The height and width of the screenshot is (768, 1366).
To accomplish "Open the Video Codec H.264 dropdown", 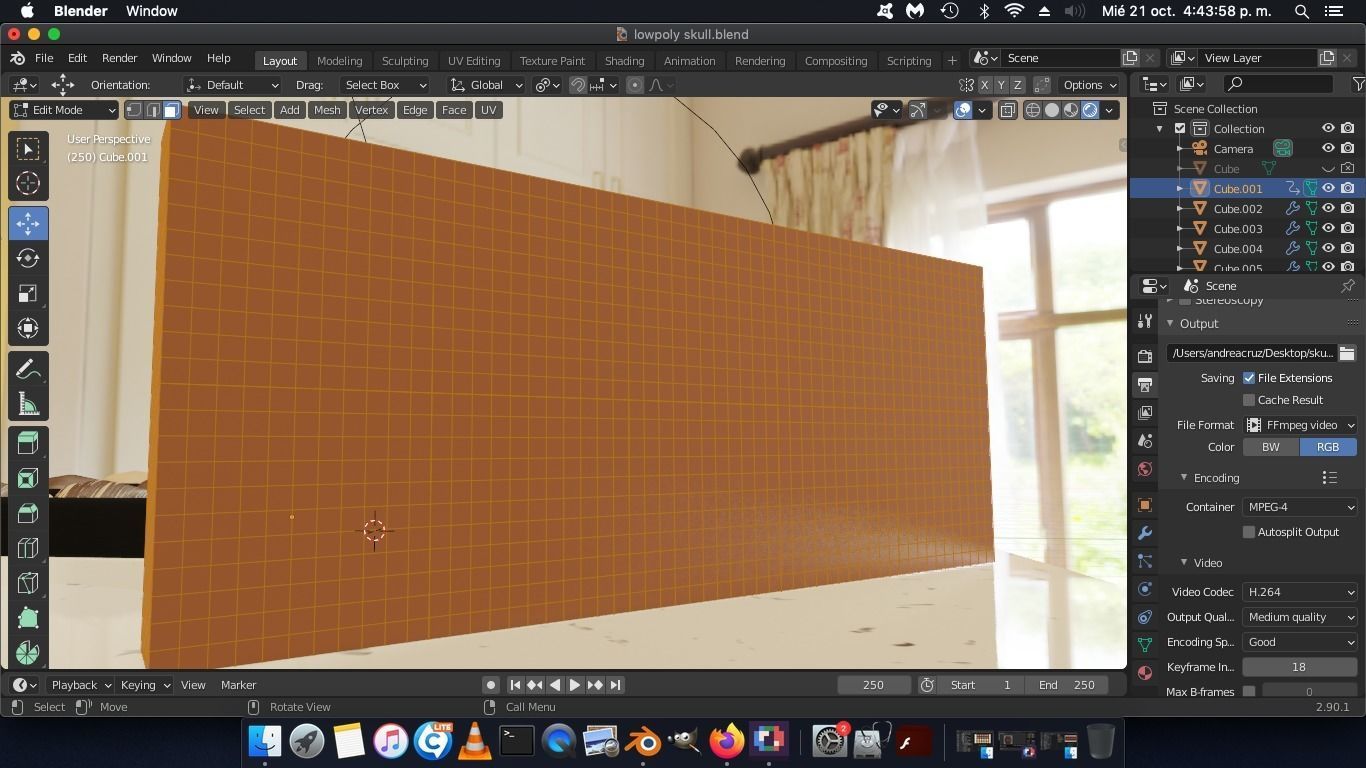I will tap(1300, 592).
